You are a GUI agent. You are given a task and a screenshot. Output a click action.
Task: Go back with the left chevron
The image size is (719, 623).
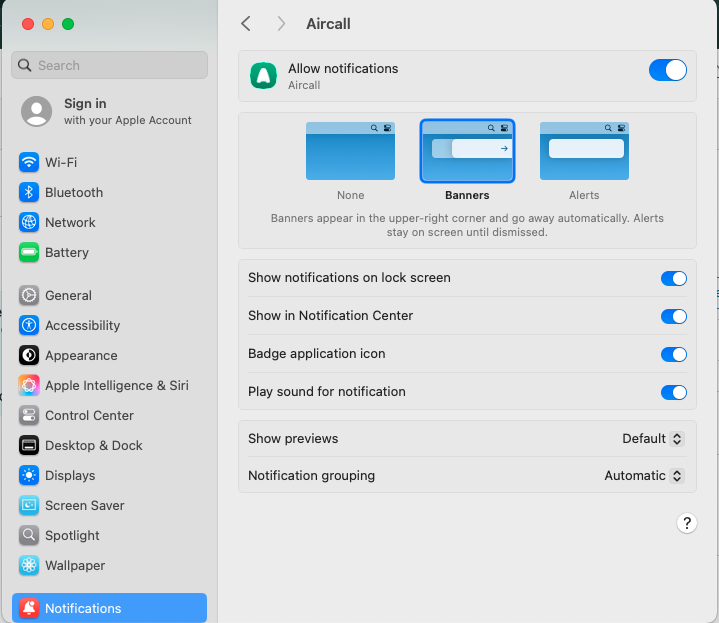[x=246, y=23]
